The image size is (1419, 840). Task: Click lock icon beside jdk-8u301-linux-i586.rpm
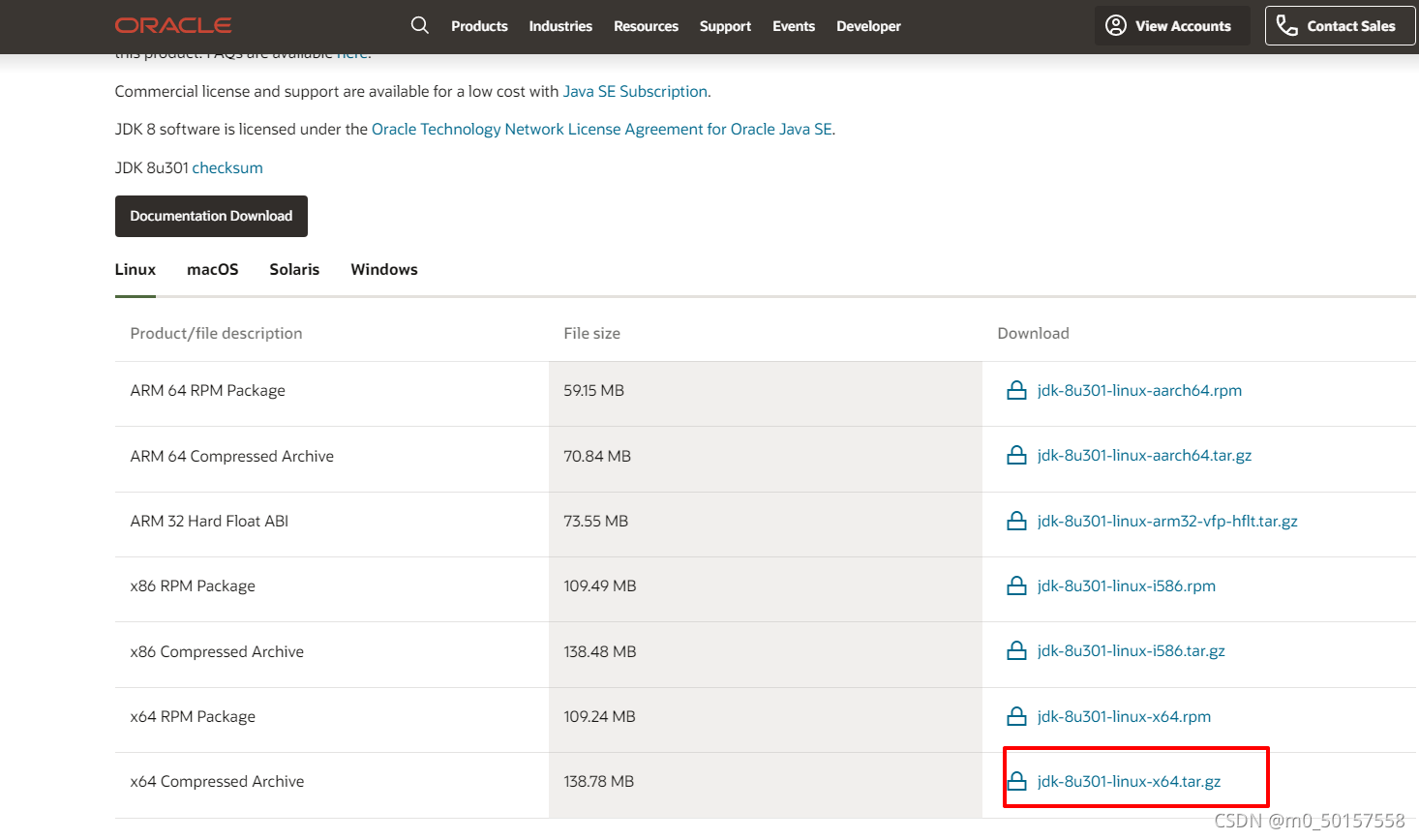pos(1016,585)
